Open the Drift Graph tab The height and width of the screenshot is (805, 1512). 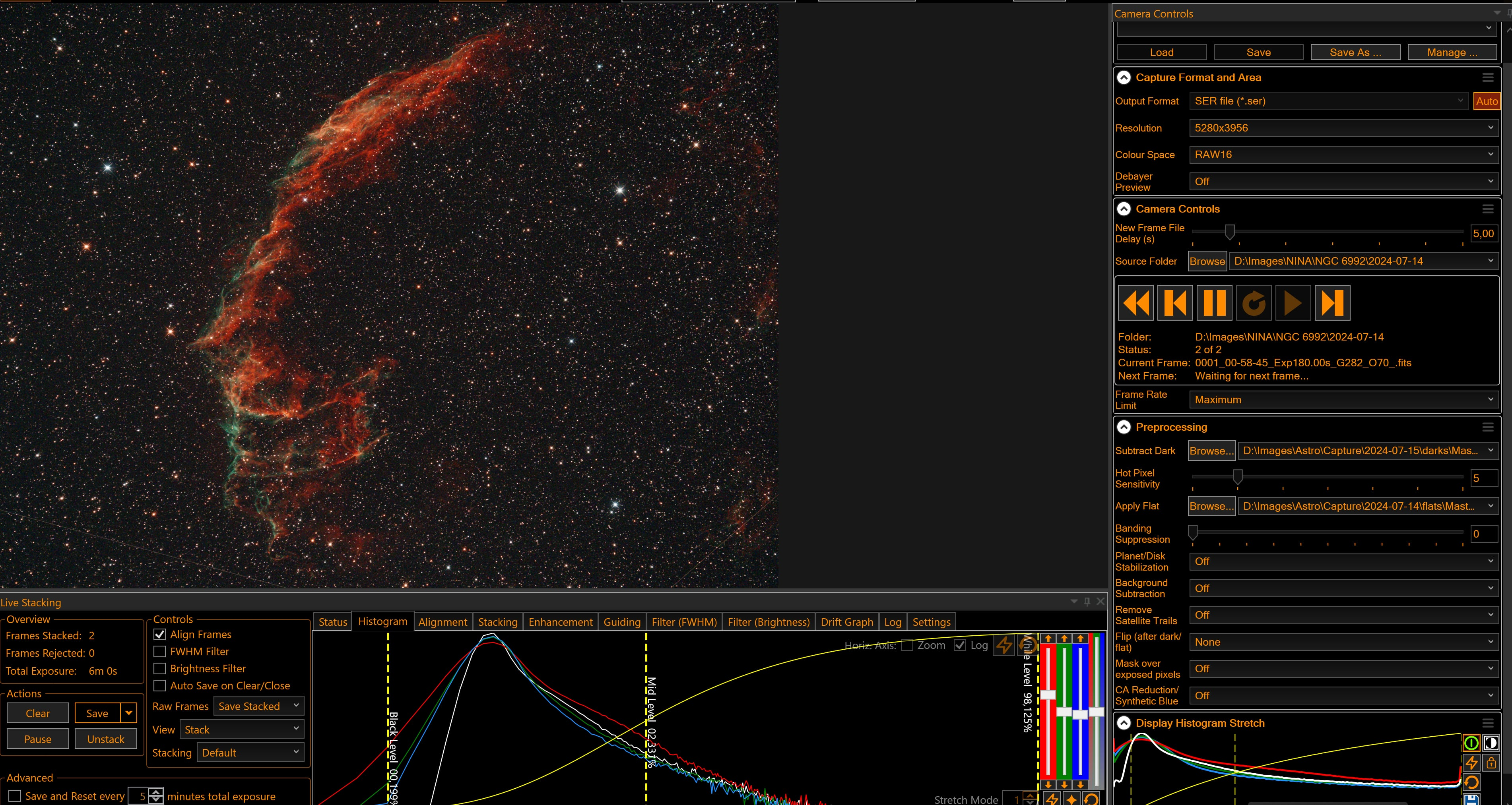(846, 622)
